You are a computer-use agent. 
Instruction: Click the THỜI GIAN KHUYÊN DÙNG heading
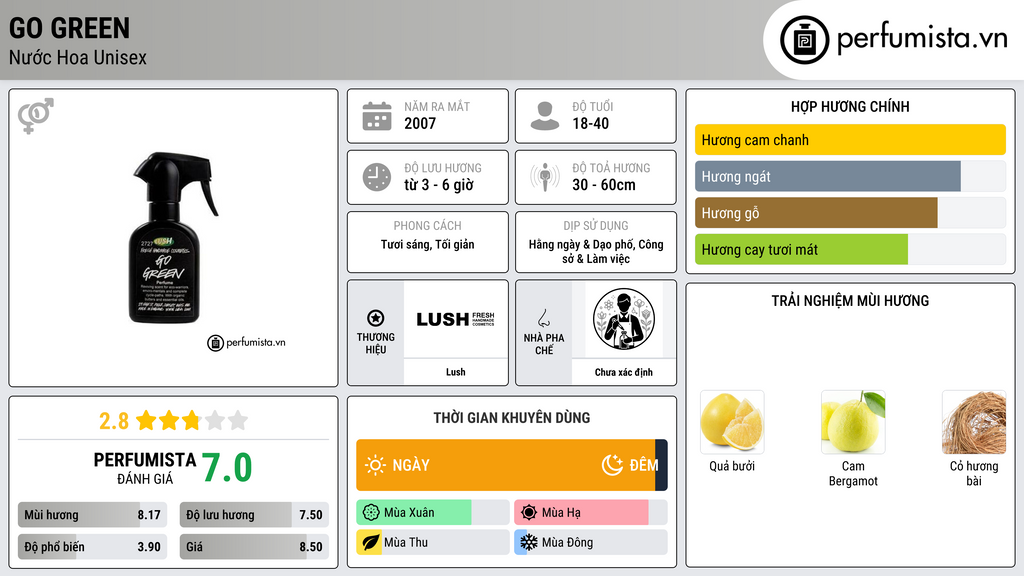click(x=511, y=417)
